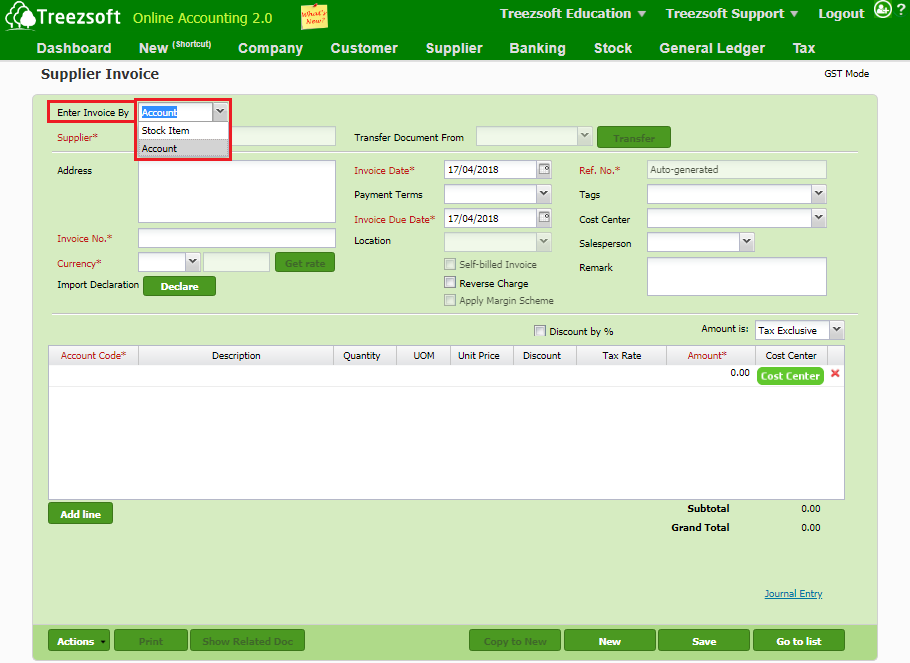This screenshot has width=910, height=663.
Task: Click the Copy to New button
Action: pyautogui.click(x=515, y=641)
